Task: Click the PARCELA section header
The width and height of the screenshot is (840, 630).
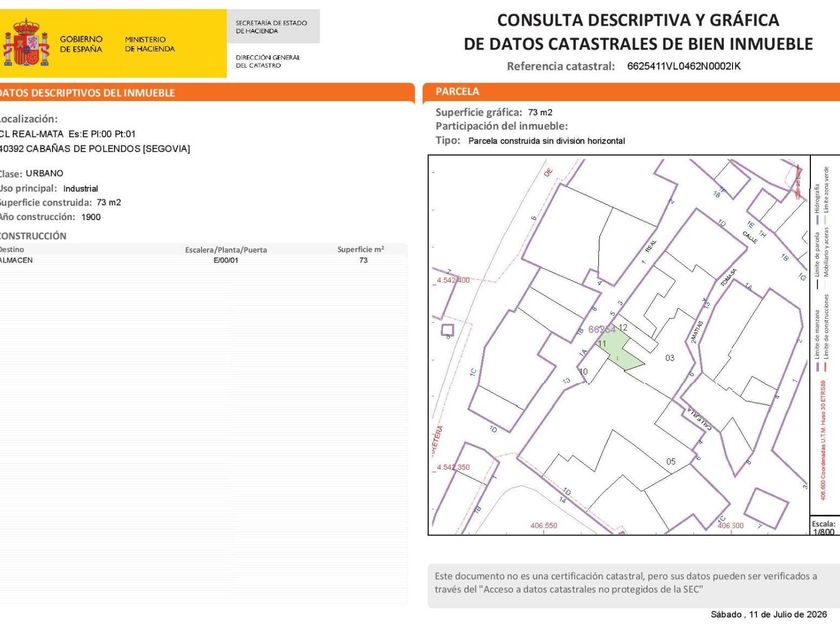Action: pyautogui.click(x=457, y=92)
